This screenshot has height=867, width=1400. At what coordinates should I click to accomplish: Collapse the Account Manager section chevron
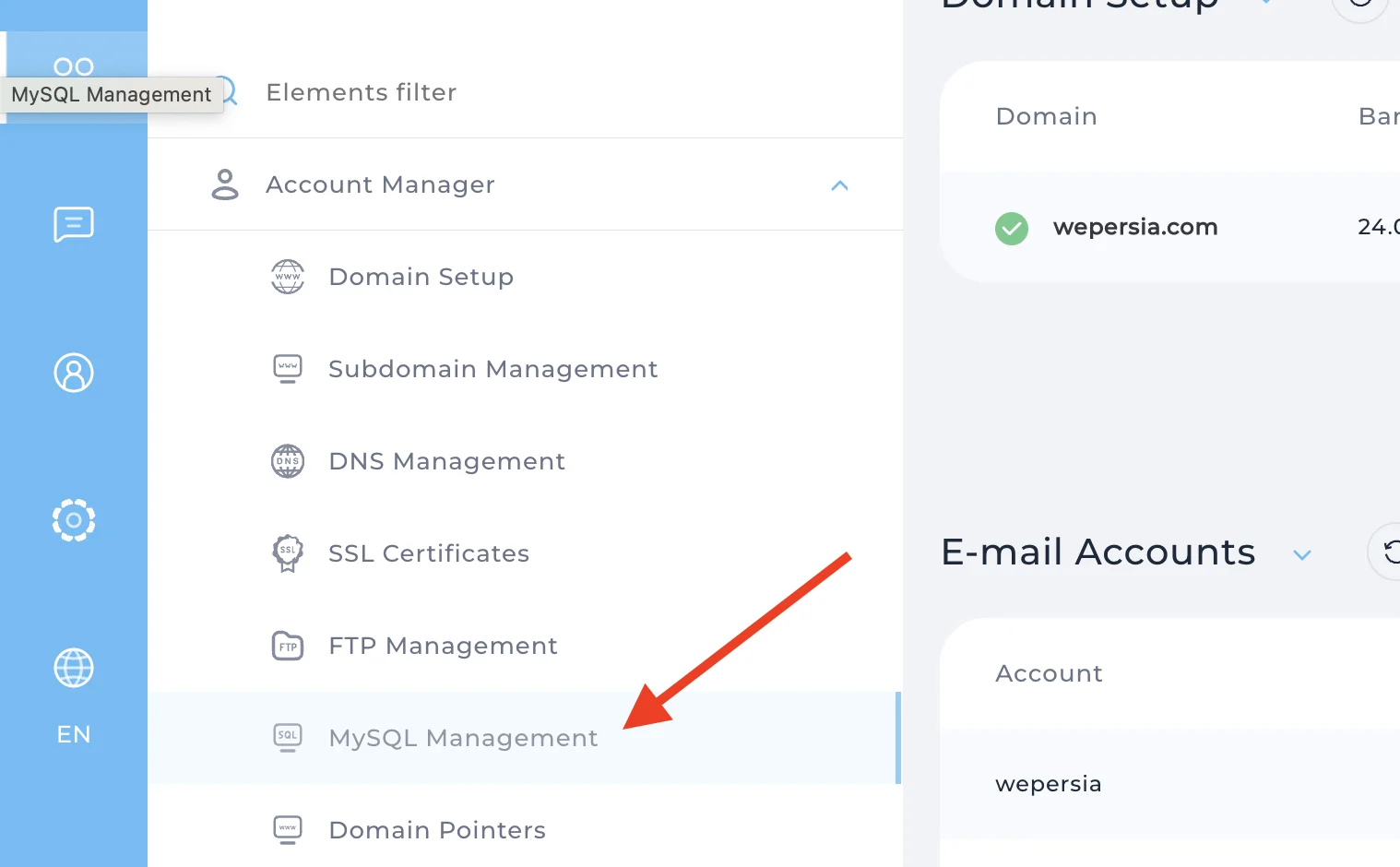(839, 185)
